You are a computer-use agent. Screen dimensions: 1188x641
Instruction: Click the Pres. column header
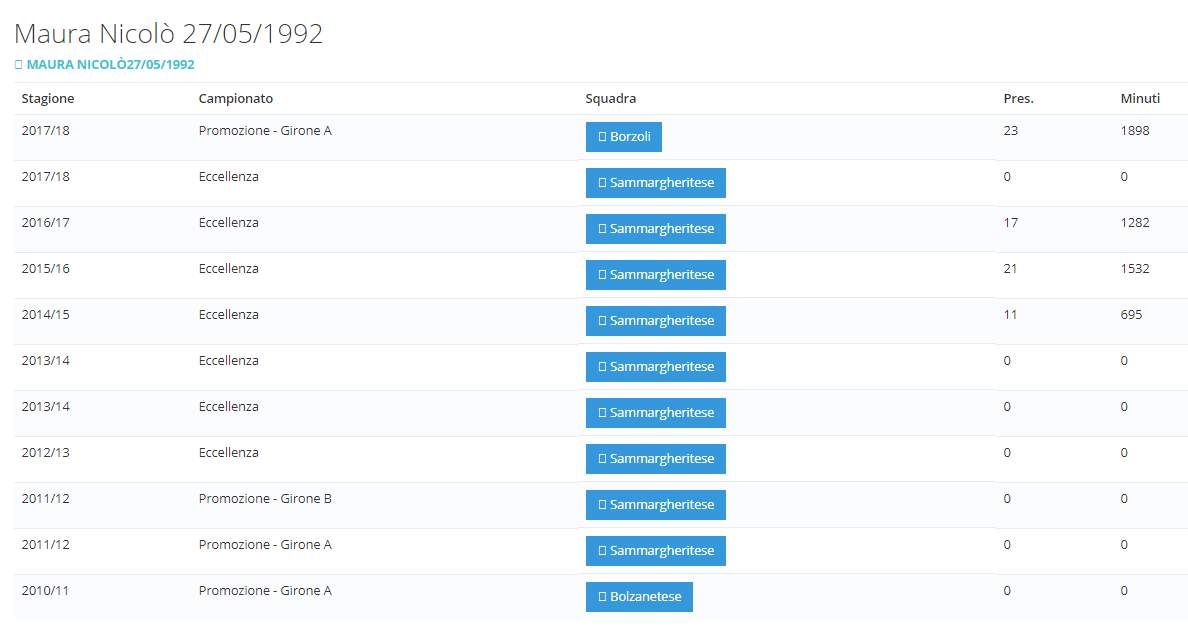click(1018, 99)
